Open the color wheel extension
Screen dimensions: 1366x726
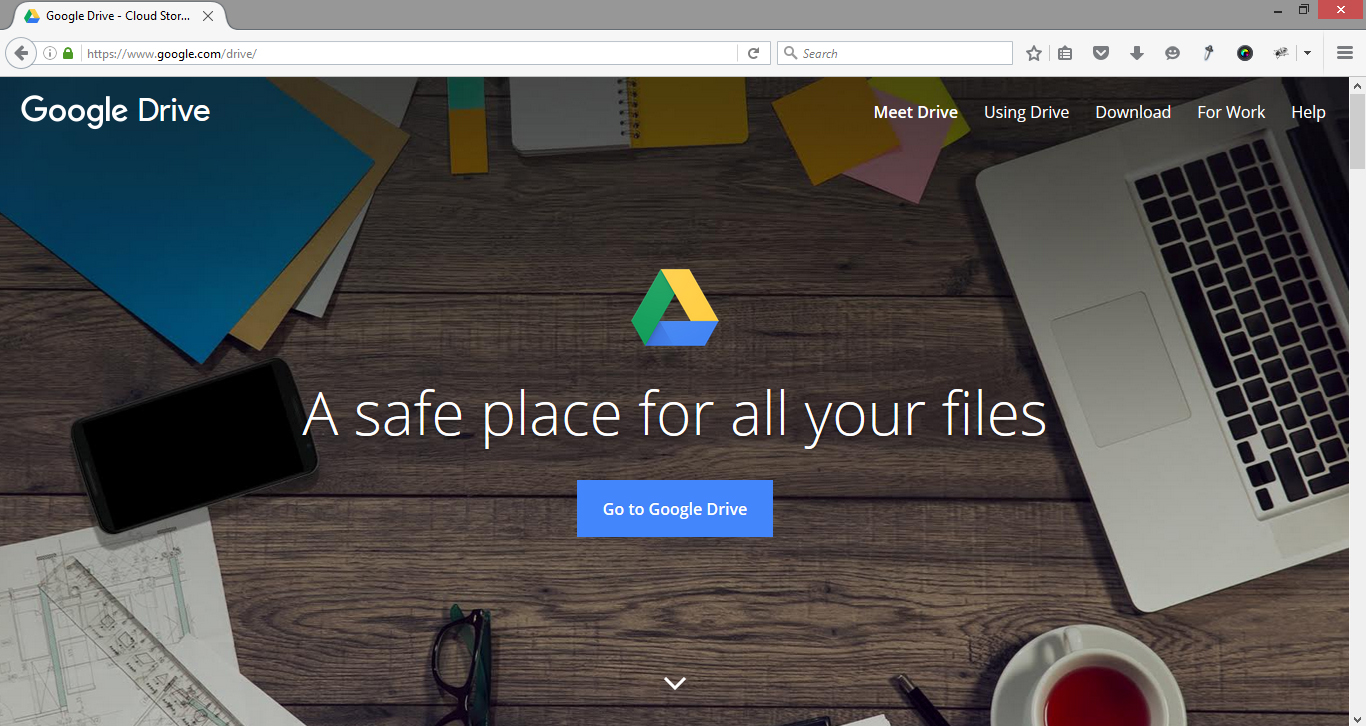[1244, 52]
